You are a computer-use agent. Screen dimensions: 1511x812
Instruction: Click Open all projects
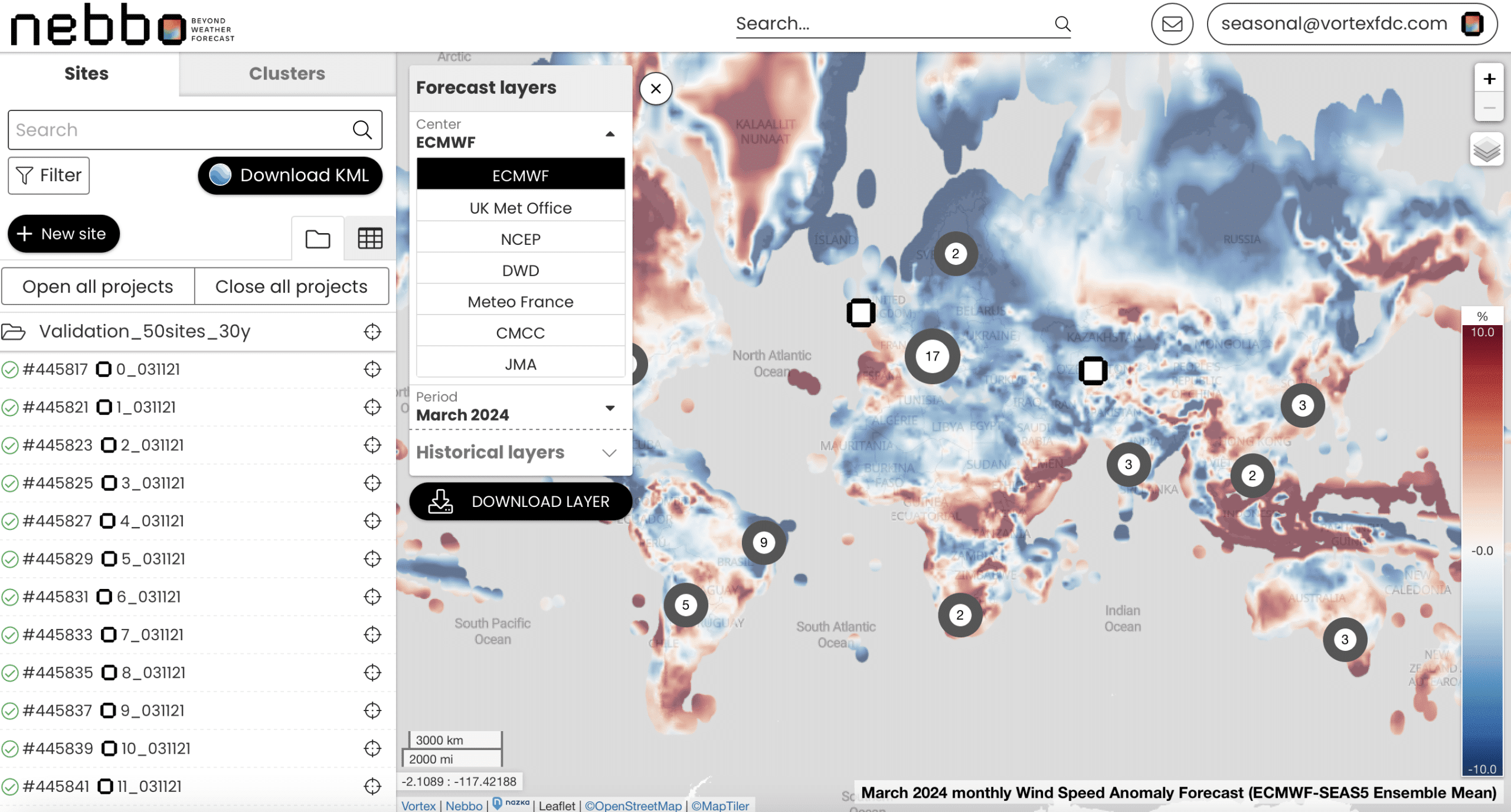point(98,287)
